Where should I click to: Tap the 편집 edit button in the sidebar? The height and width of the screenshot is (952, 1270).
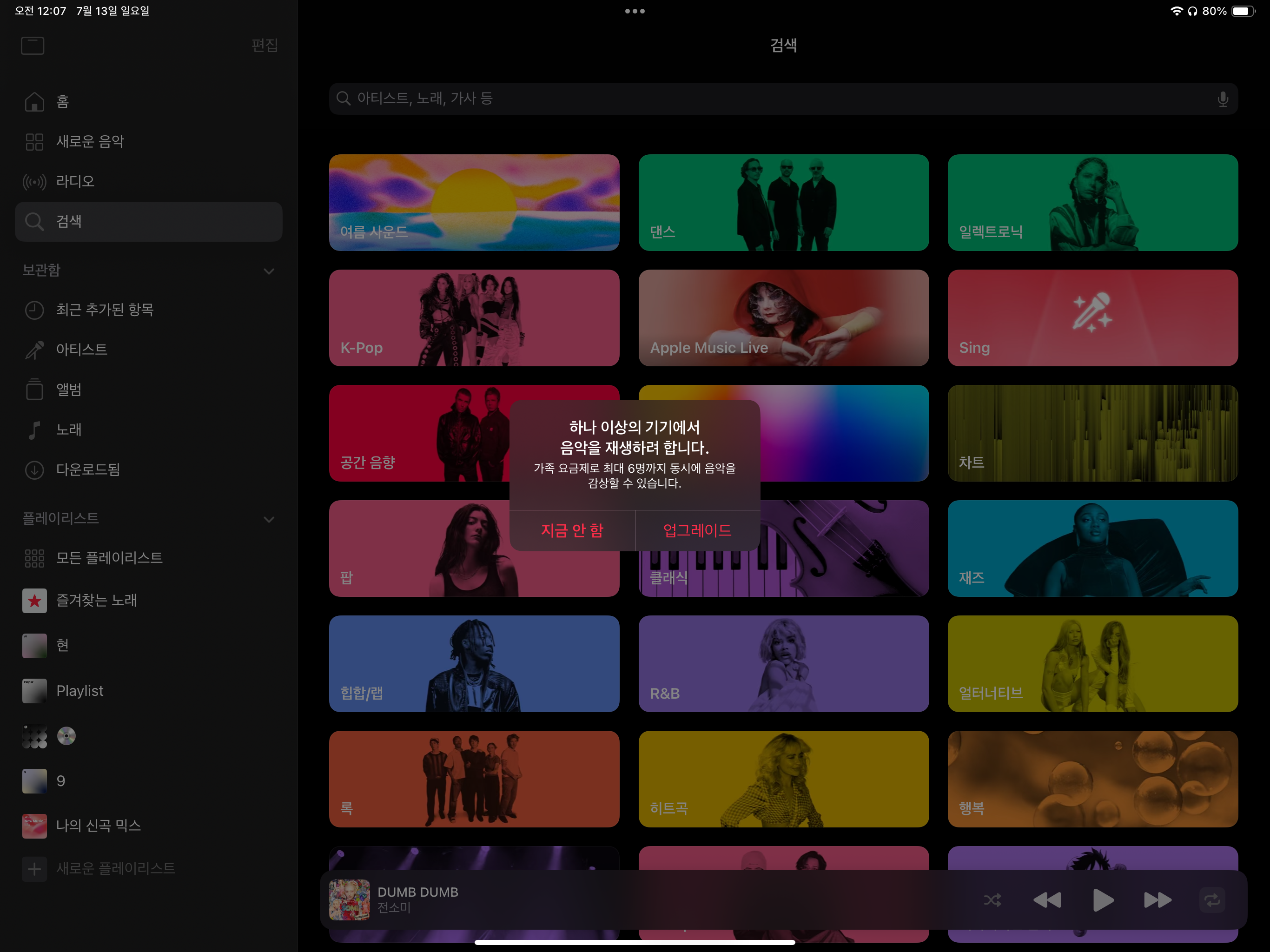tap(265, 46)
